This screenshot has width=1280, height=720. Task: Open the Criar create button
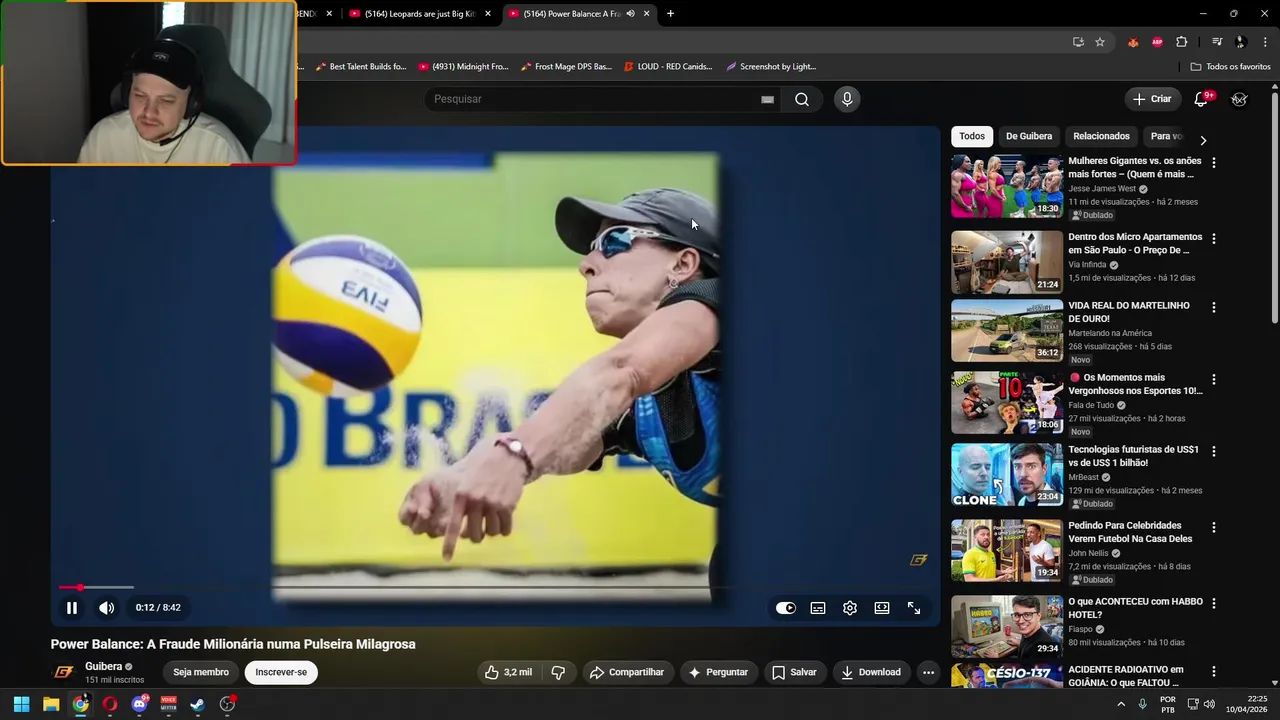coord(1151,99)
